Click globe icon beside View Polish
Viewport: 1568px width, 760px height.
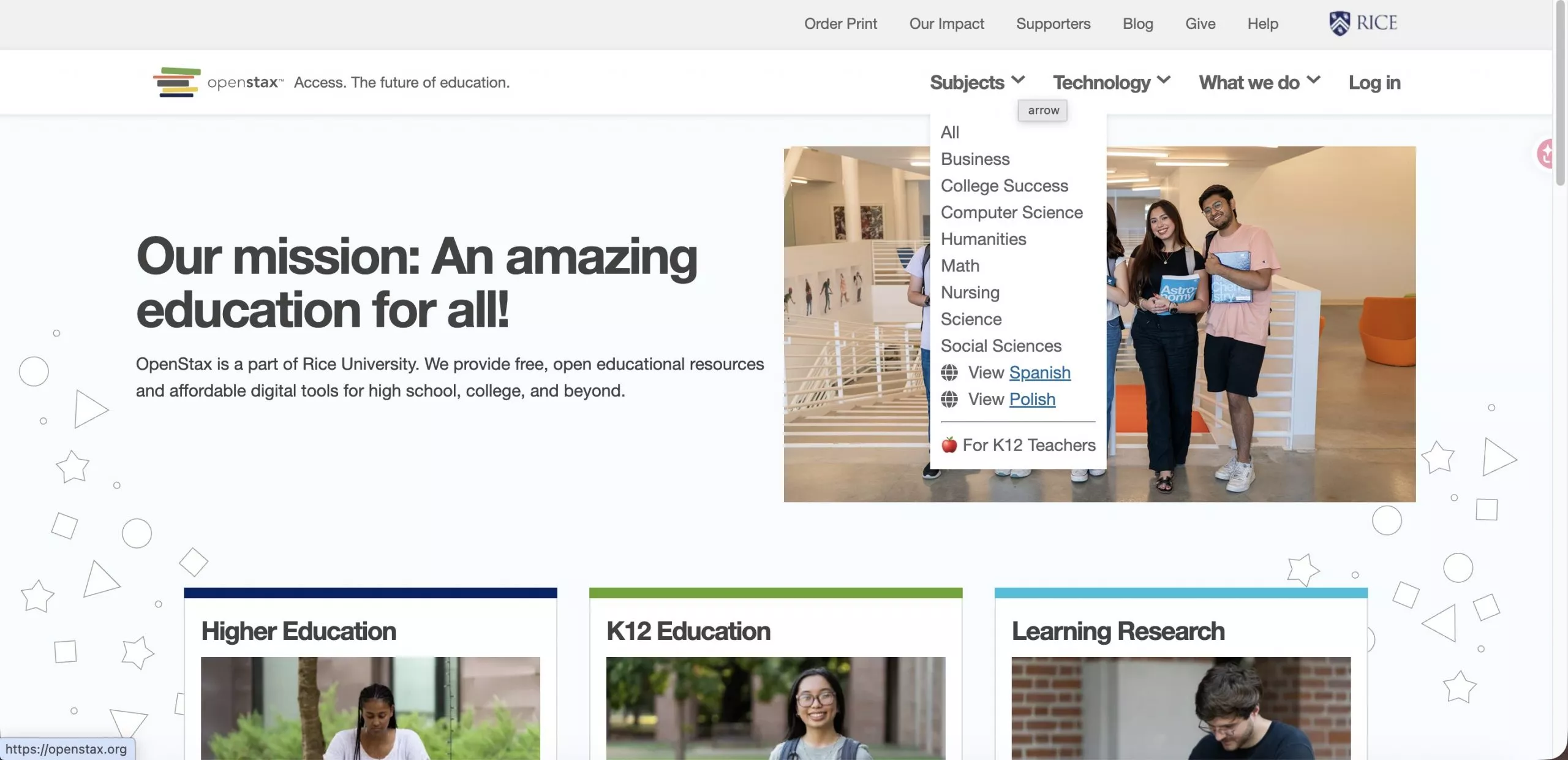point(949,400)
